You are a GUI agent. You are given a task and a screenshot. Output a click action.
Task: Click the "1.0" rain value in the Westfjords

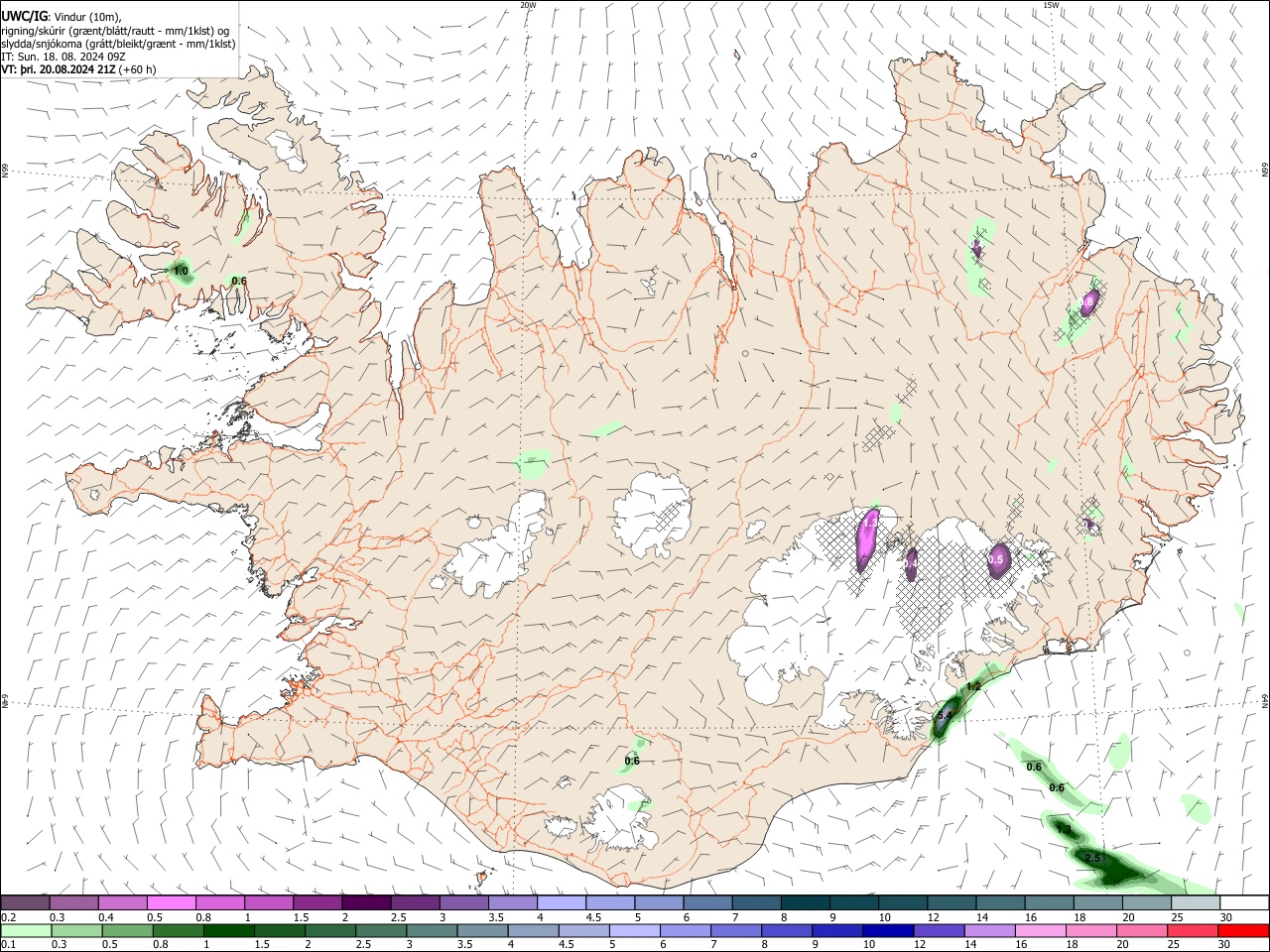tap(181, 271)
